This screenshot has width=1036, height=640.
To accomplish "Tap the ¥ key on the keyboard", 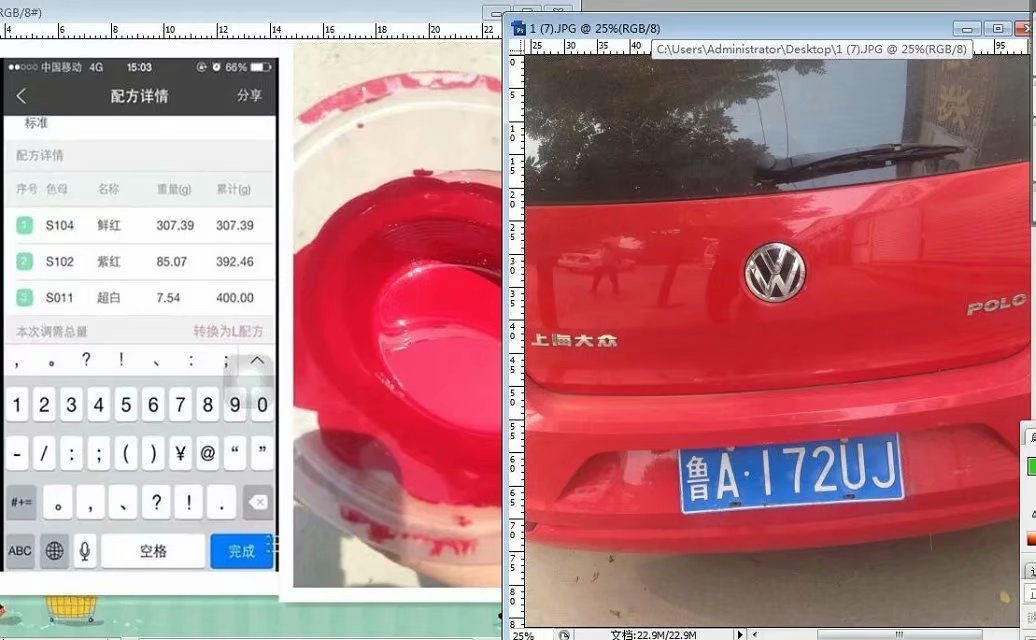I will pyautogui.click(x=180, y=453).
